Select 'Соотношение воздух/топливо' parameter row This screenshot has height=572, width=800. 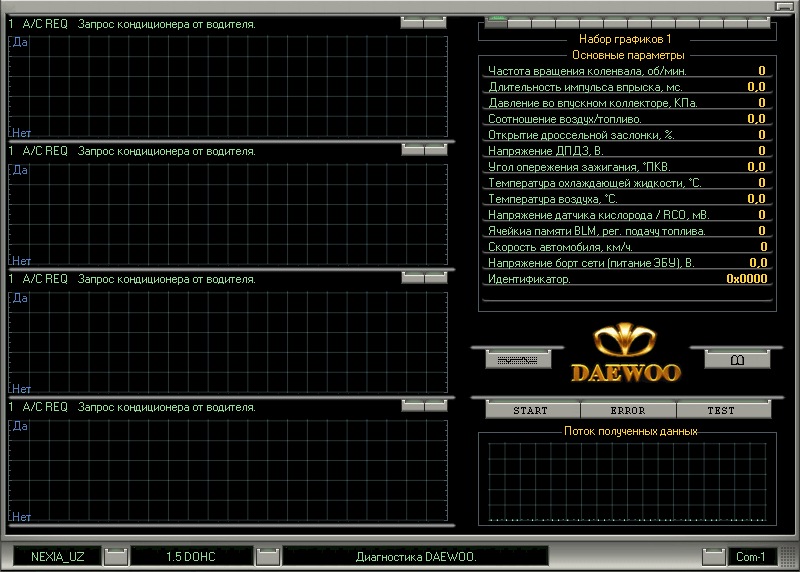point(627,119)
